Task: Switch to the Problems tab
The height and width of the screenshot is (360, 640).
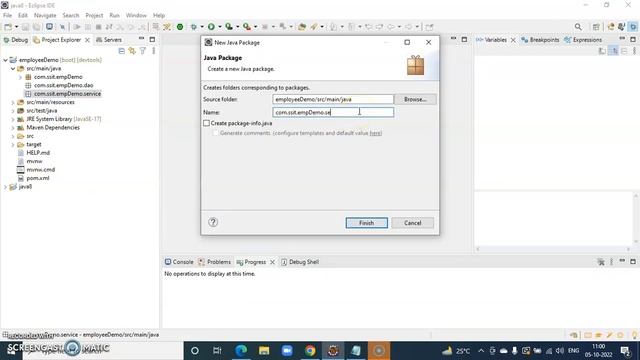Action: [x=215, y=262]
